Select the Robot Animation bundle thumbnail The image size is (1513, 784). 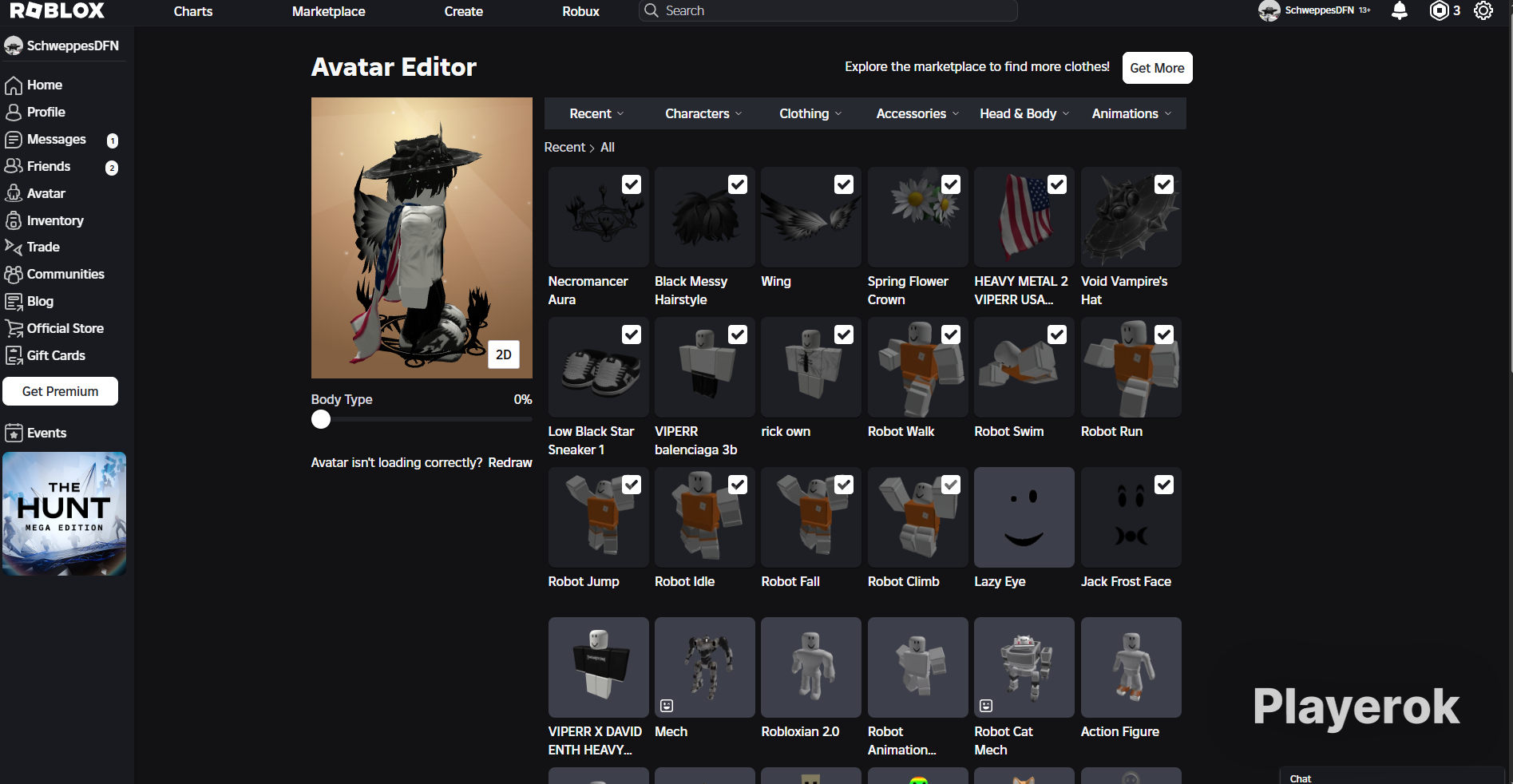(918, 667)
